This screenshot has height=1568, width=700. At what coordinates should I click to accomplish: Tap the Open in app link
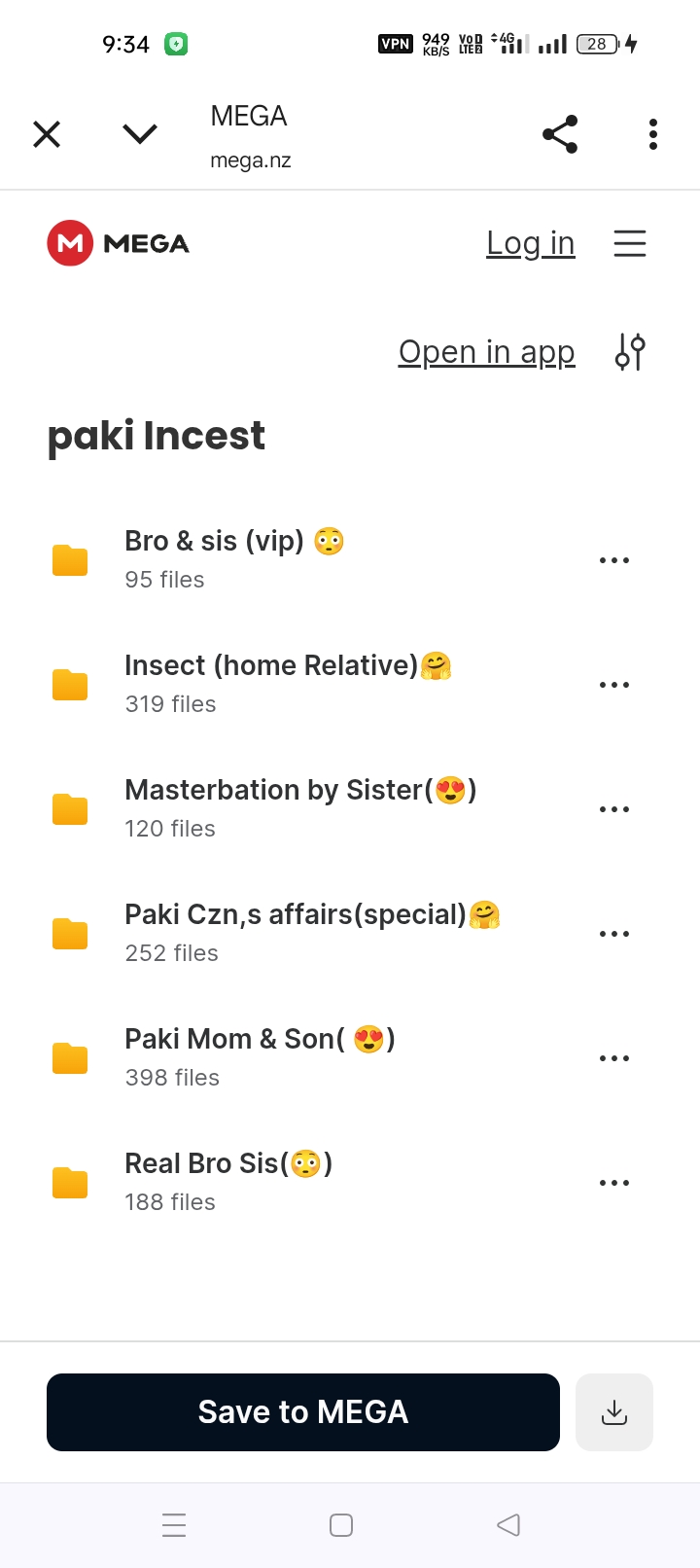tap(486, 352)
